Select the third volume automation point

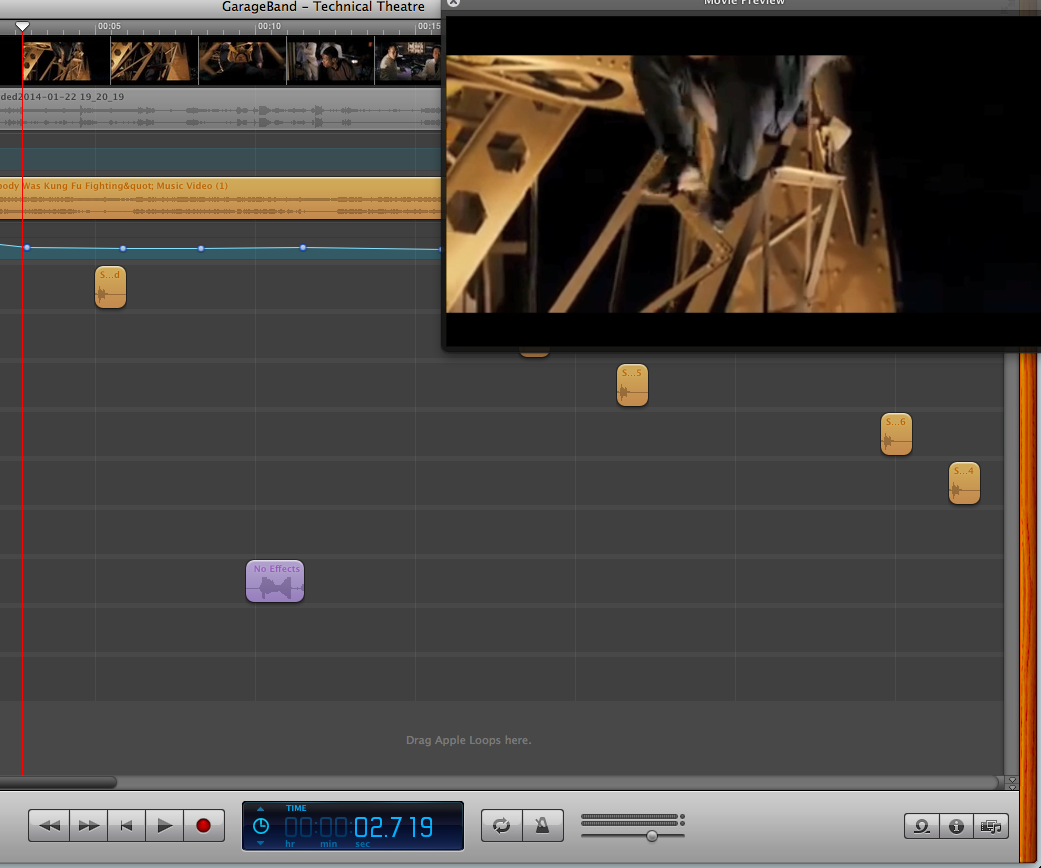201,248
